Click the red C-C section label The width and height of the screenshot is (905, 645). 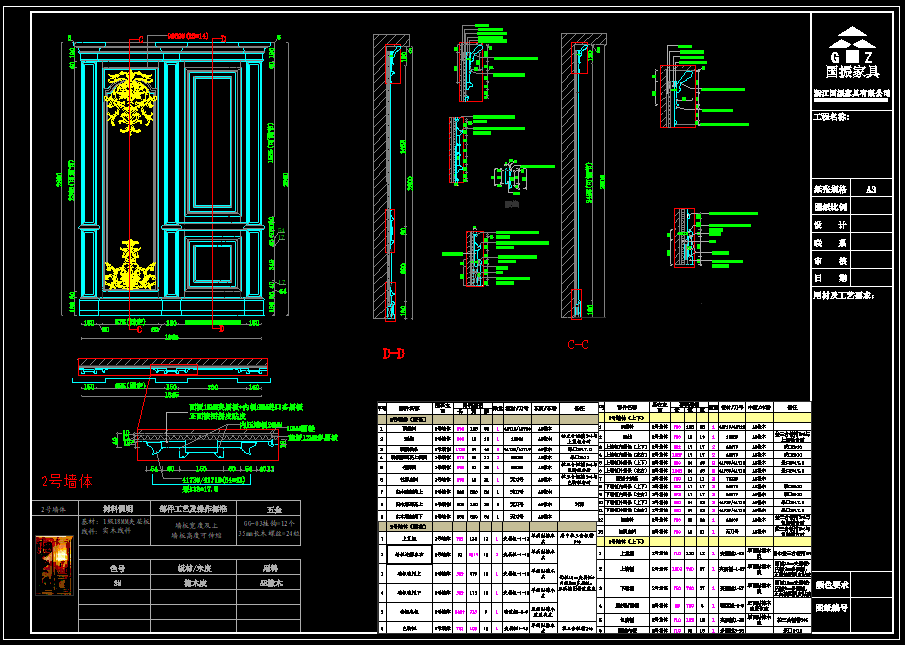(x=578, y=346)
